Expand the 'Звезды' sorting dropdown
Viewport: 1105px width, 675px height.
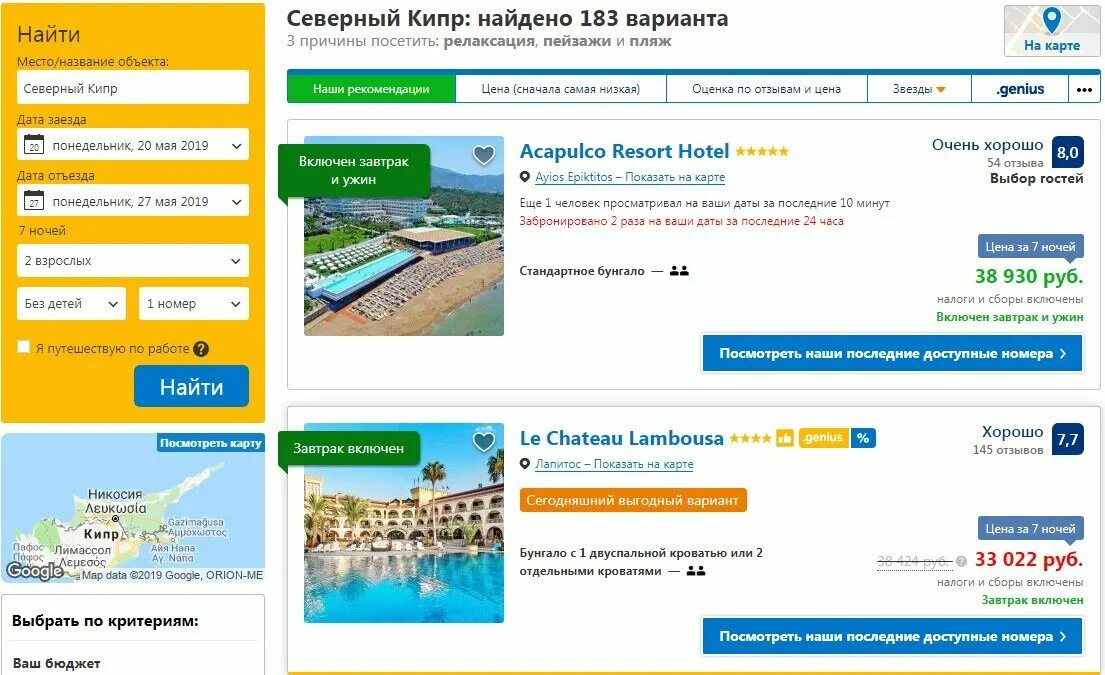pos(919,89)
